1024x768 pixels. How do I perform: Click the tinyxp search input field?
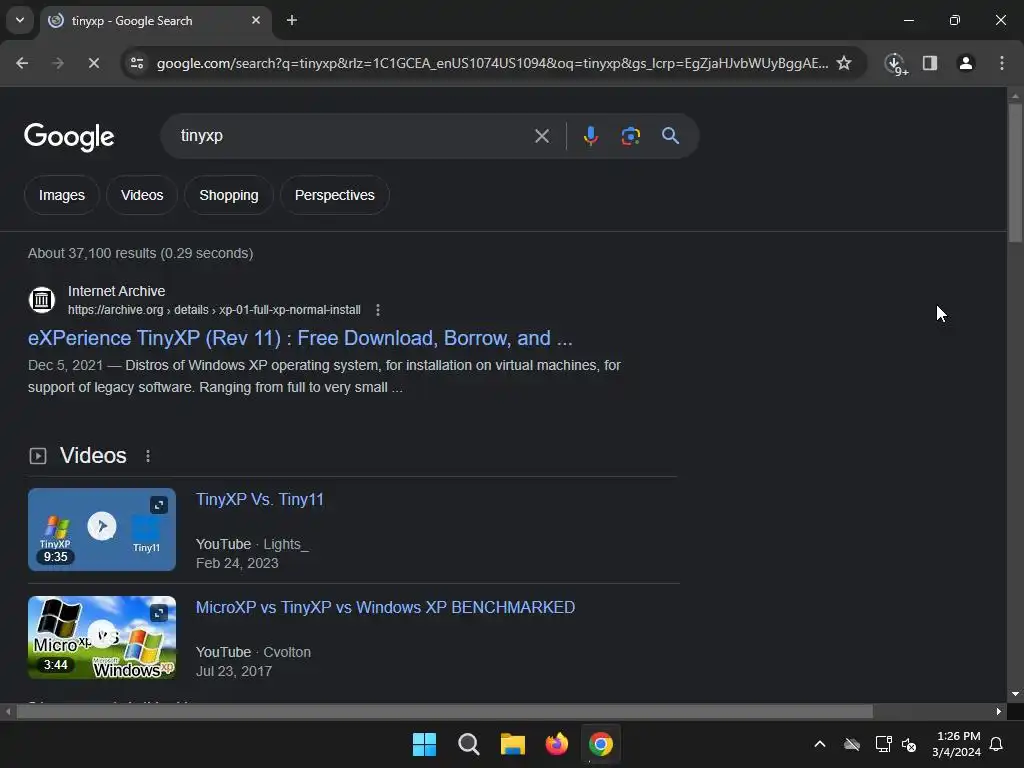[353, 136]
